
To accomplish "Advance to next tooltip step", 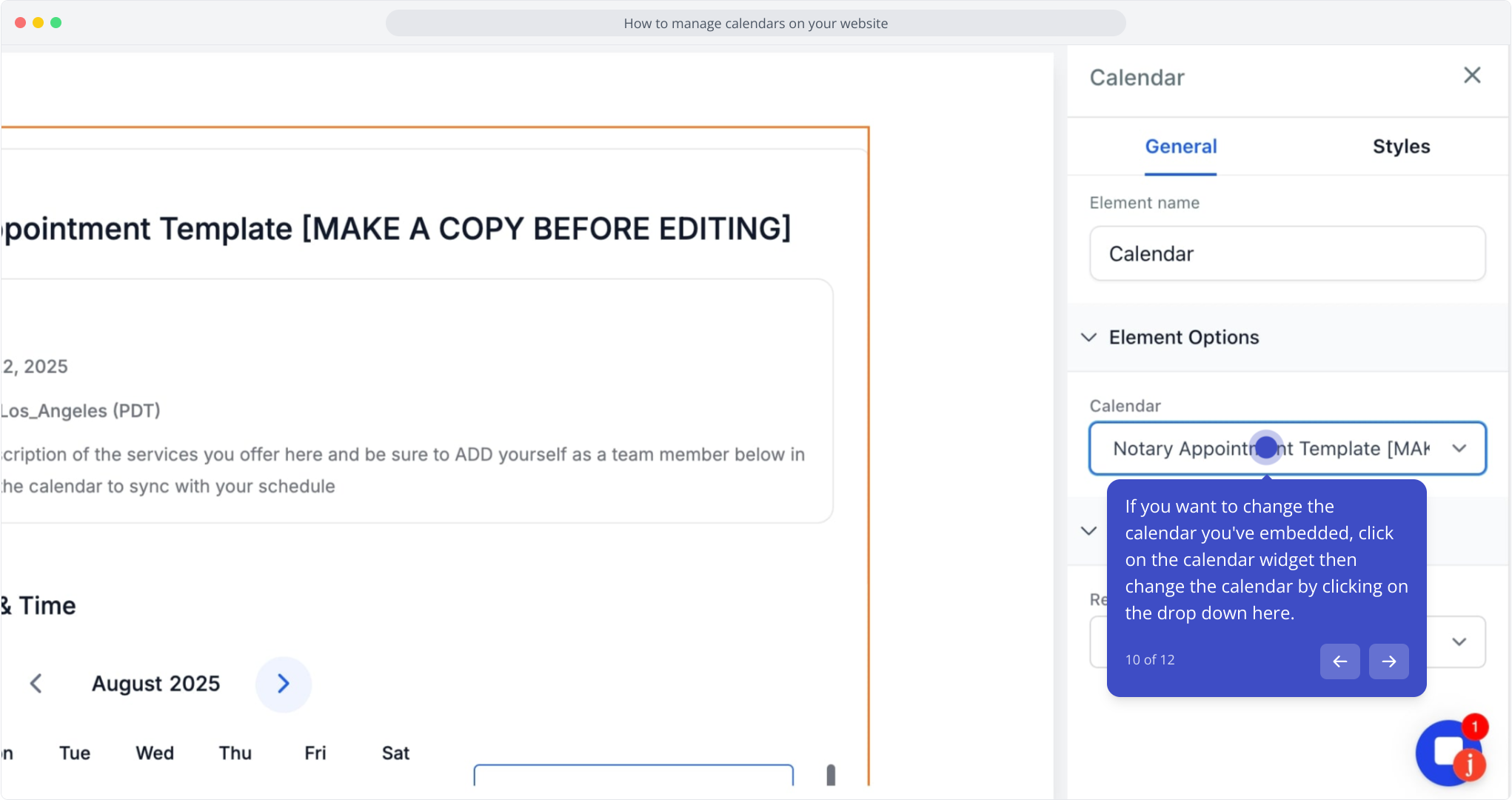I will [1388, 661].
